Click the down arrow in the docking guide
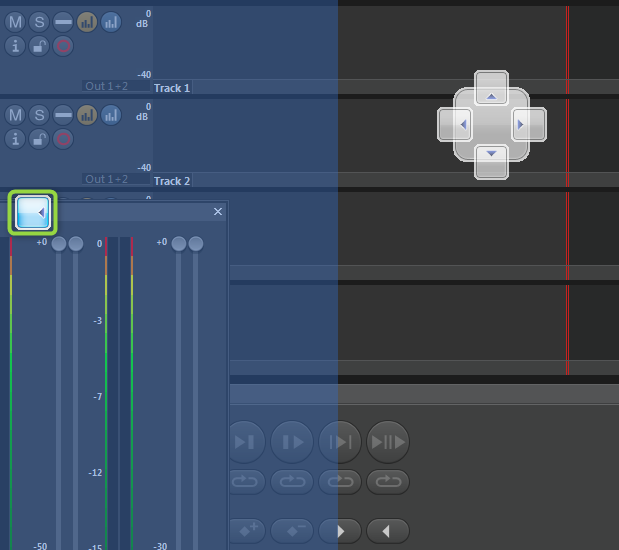Screen dimensions: 619x550 pyautogui.click(x=491, y=156)
